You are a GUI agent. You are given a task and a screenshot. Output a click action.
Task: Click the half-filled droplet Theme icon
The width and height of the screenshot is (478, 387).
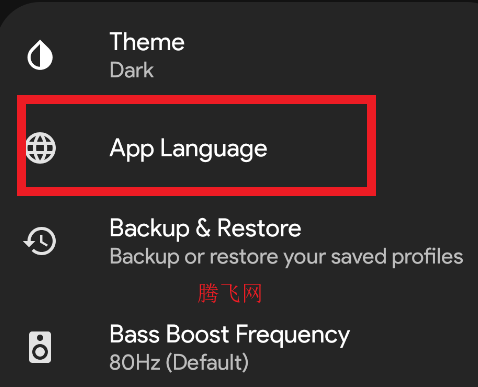click(x=40, y=55)
